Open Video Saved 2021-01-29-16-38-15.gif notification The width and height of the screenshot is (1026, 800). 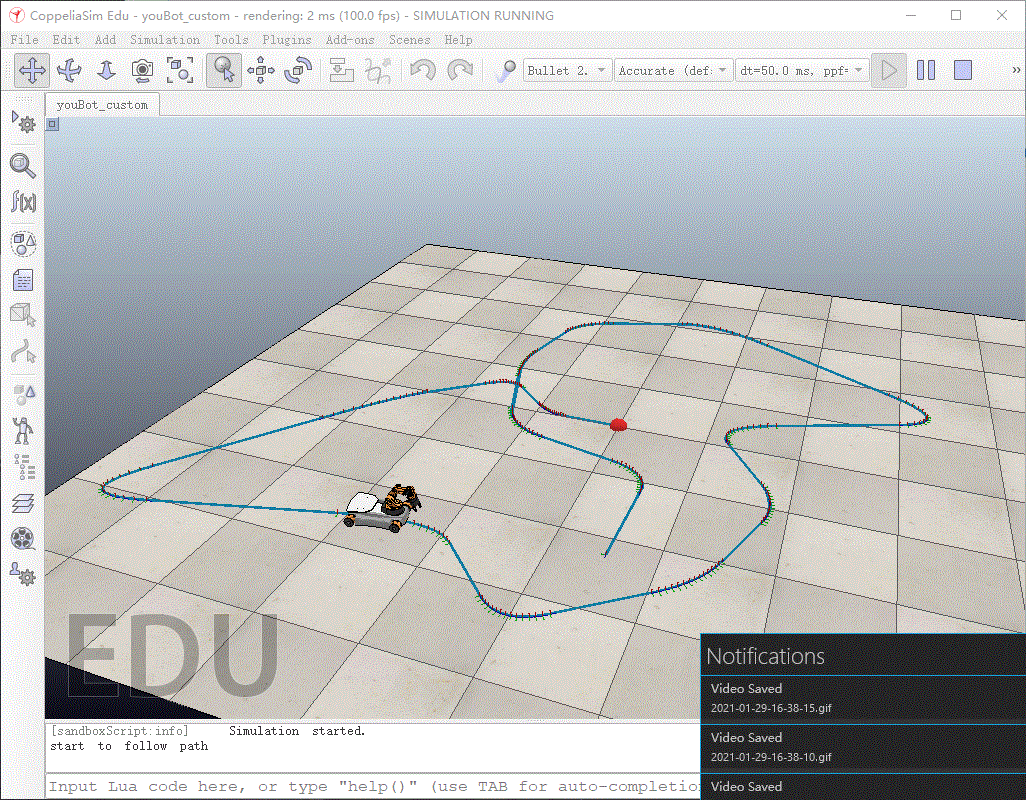(863, 699)
